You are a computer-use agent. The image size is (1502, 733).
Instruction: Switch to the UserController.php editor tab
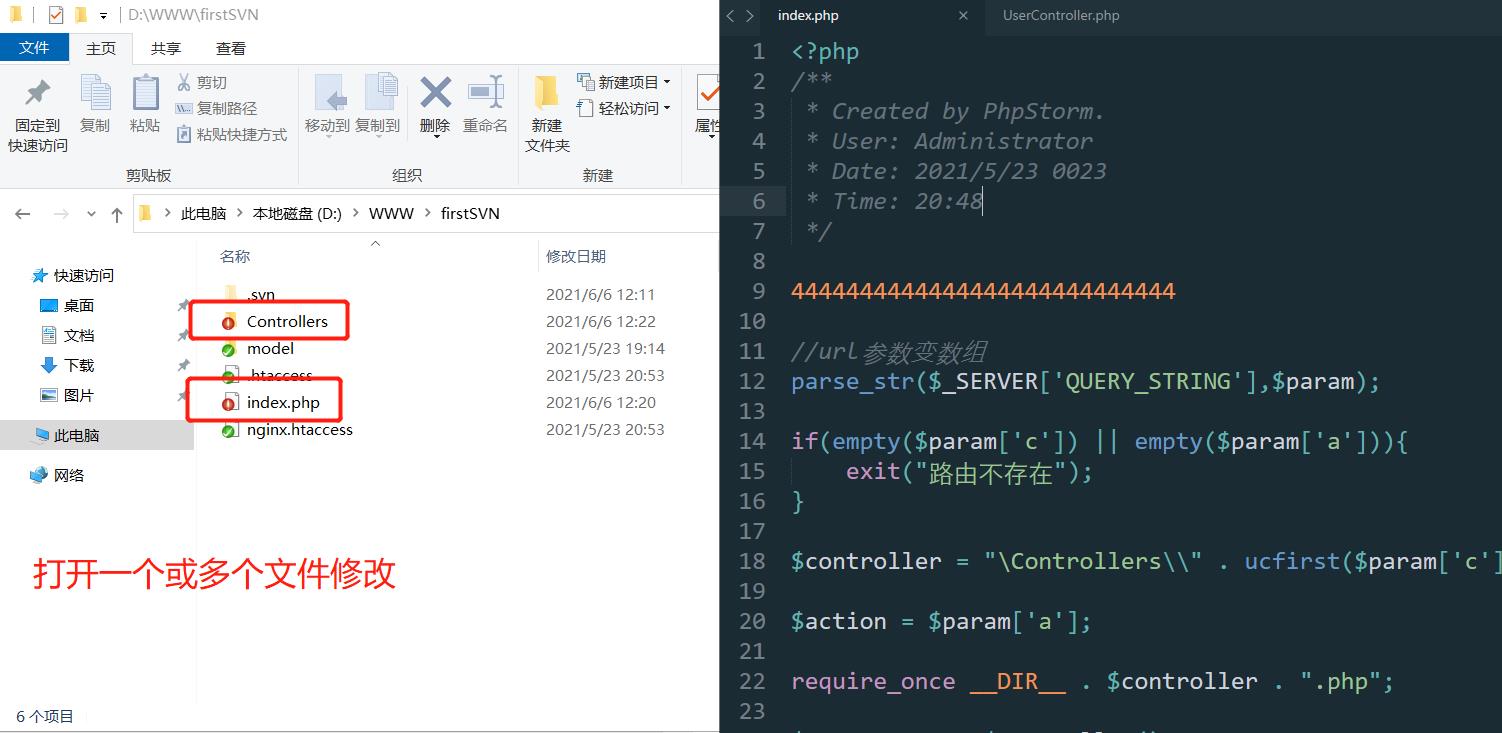click(1061, 15)
